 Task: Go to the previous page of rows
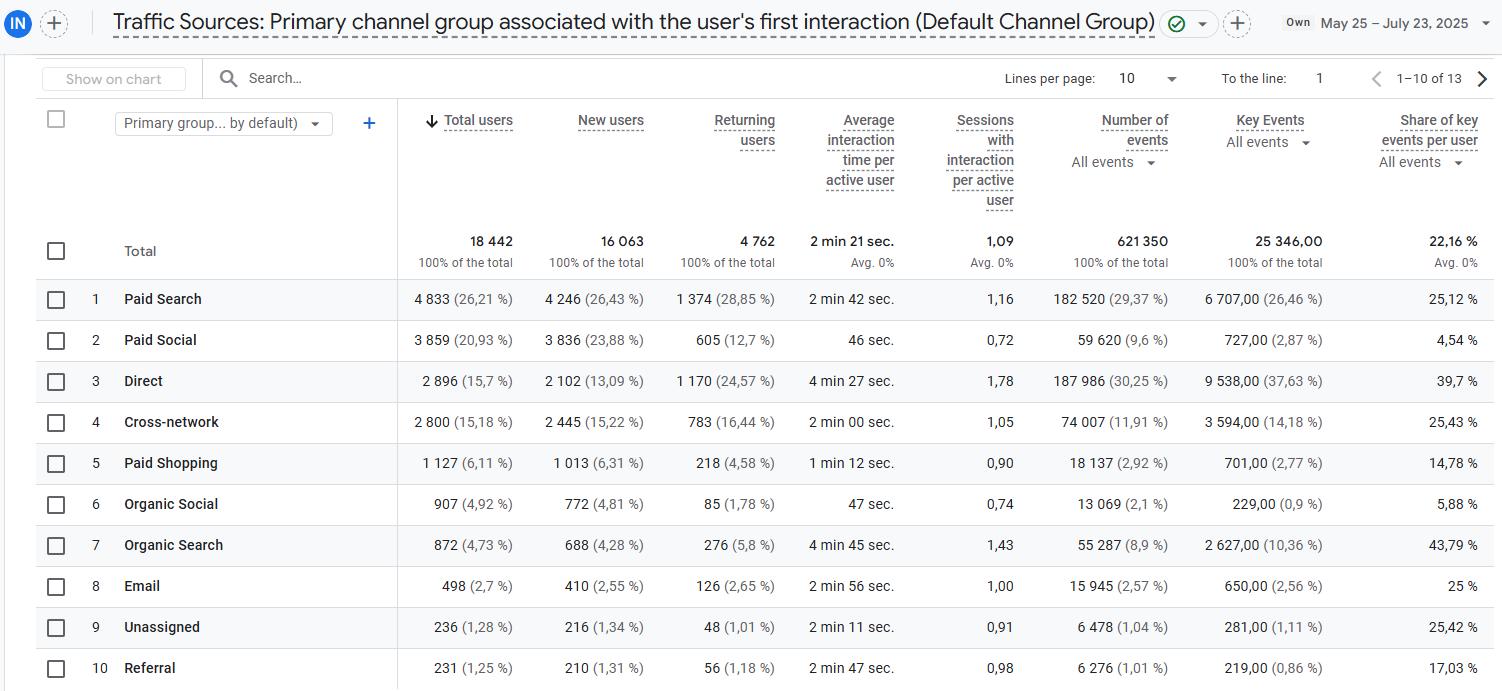click(1377, 79)
